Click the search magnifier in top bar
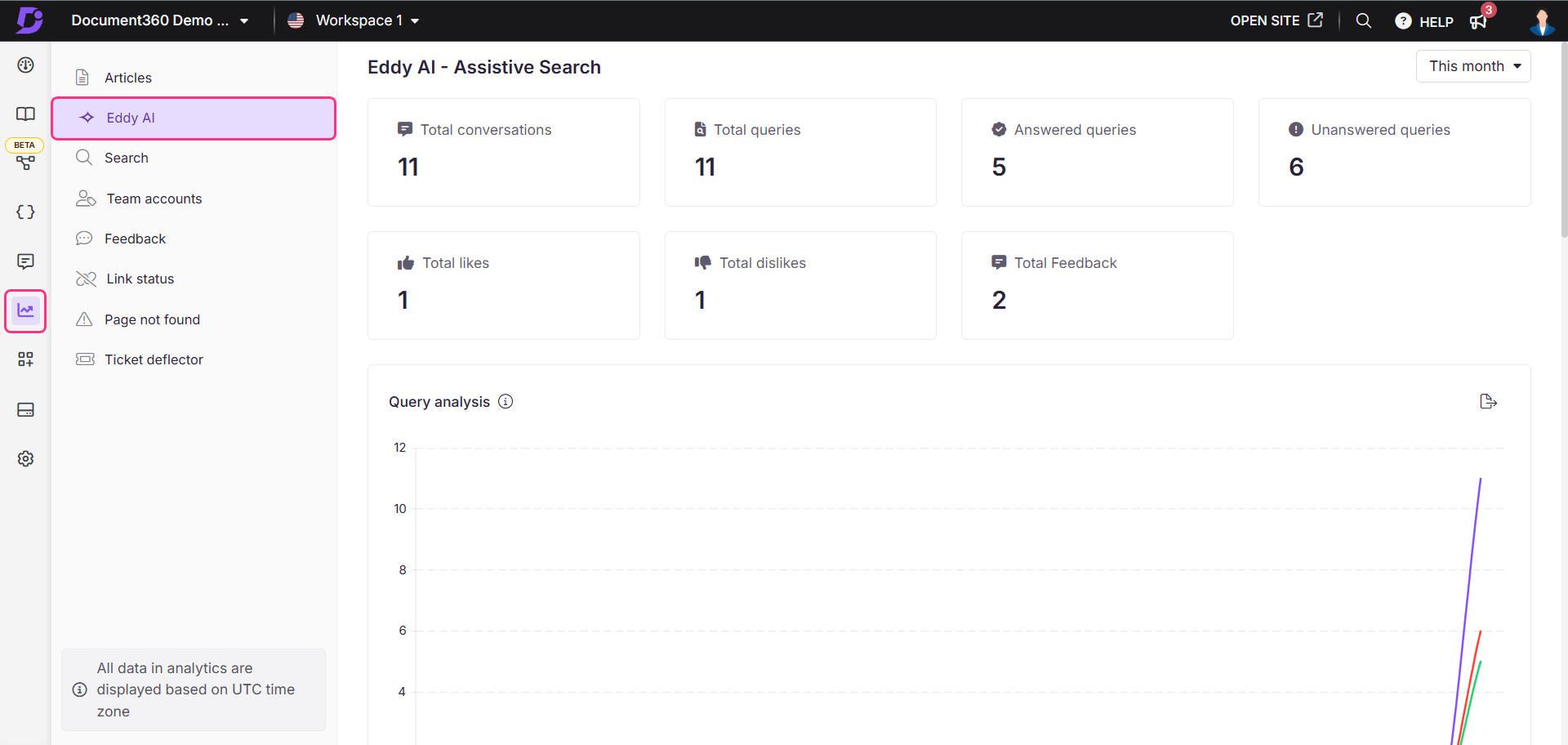The width and height of the screenshot is (1568, 745). click(x=1363, y=20)
